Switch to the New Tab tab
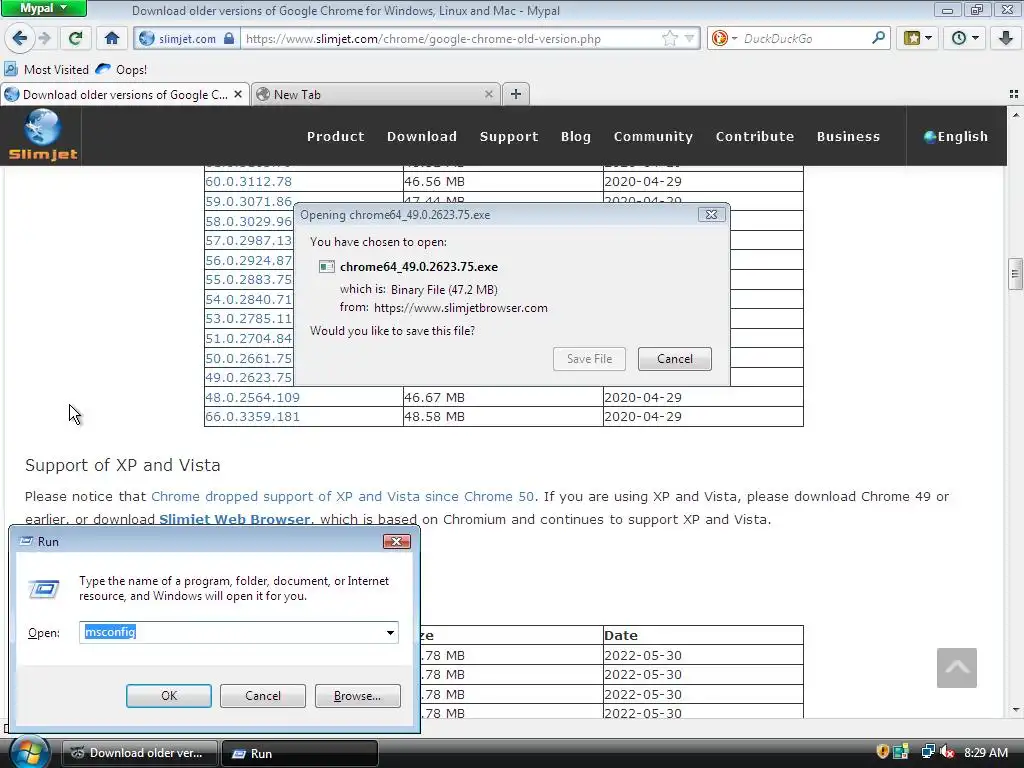This screenshot has width=1024, height=768. click(376, 95)
